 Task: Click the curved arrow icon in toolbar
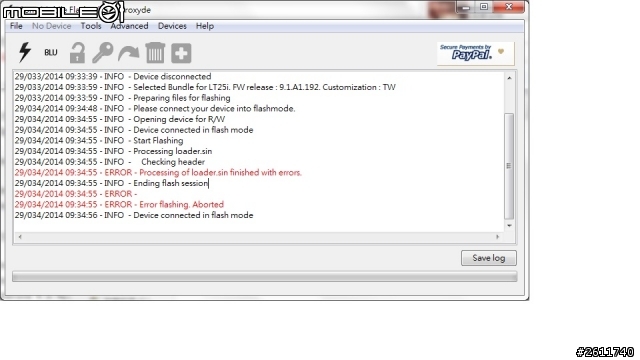coord(129,53)
